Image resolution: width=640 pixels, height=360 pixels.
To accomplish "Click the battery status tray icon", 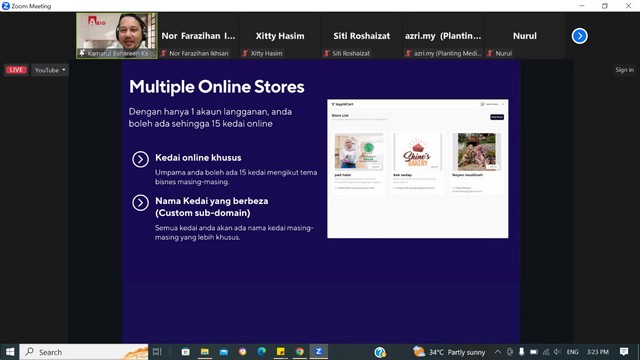I will pos(533,352).
